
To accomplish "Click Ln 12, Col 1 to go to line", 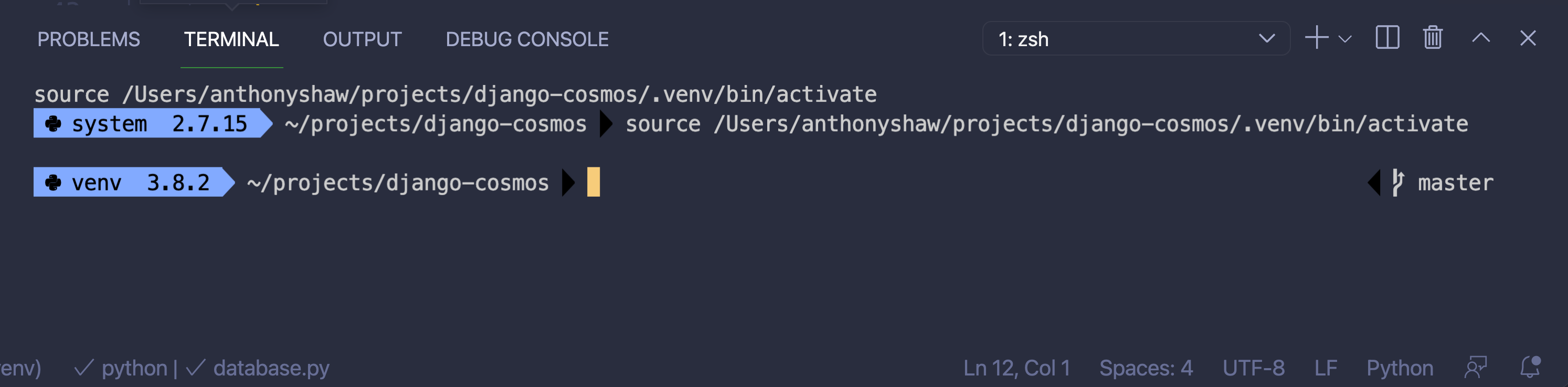I will coord(1016,368).
